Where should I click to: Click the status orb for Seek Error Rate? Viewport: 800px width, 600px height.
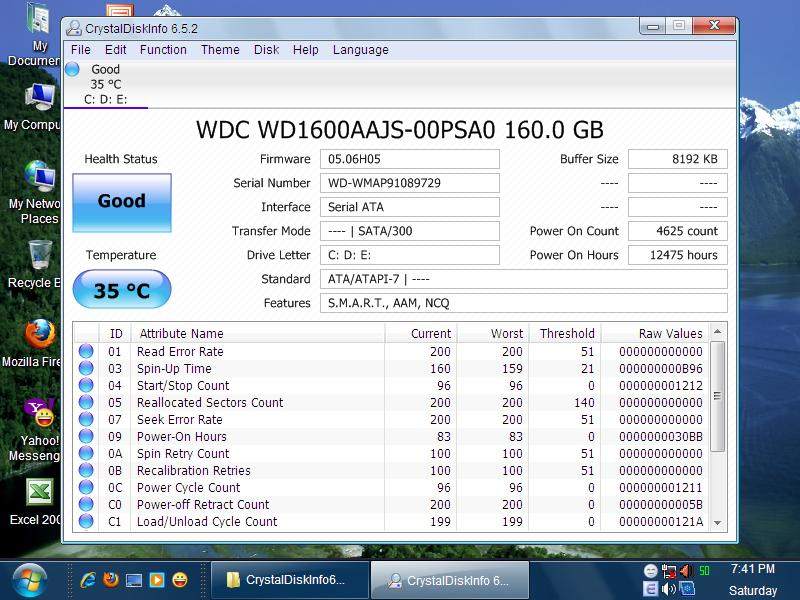86,419
